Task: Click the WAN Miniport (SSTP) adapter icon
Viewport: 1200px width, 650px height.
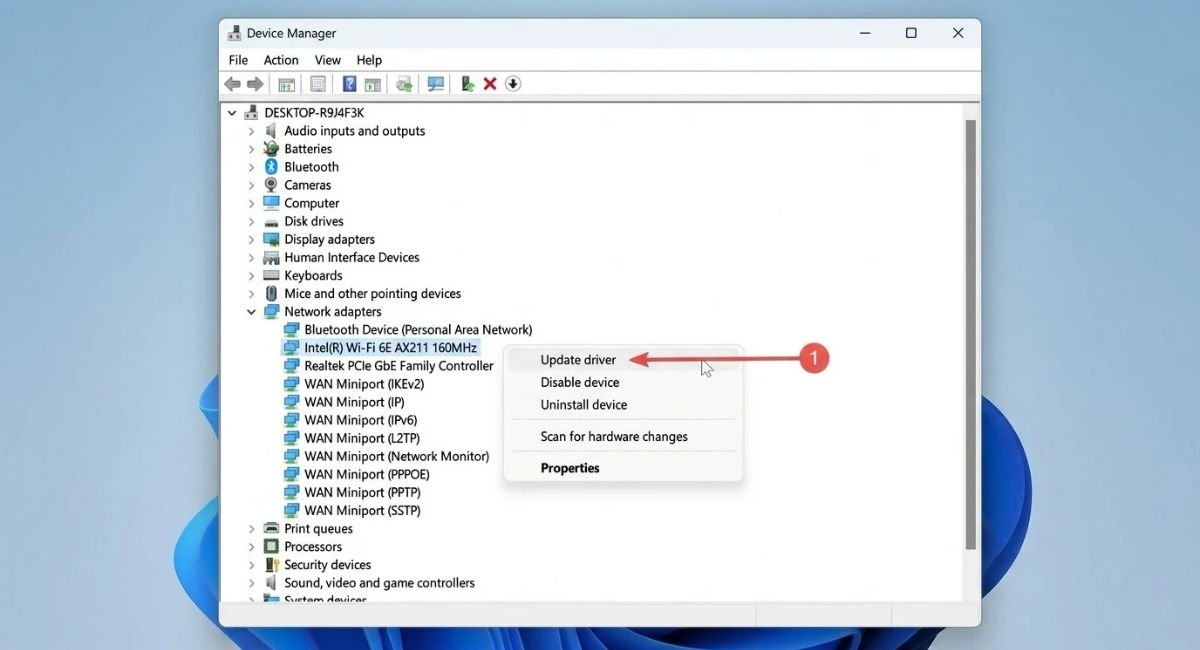Action: [291, 510]
